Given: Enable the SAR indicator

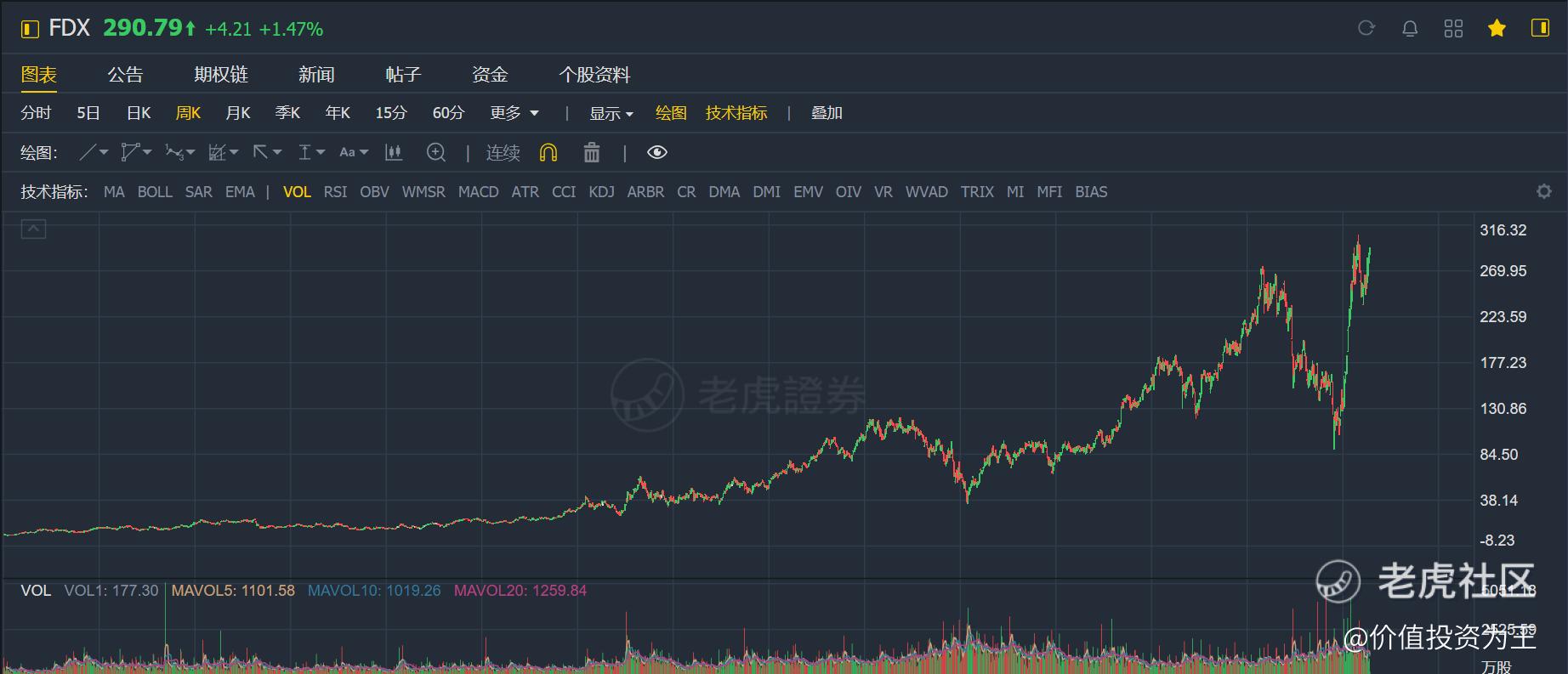Looking at the screenshot, I should pos(199,192).
